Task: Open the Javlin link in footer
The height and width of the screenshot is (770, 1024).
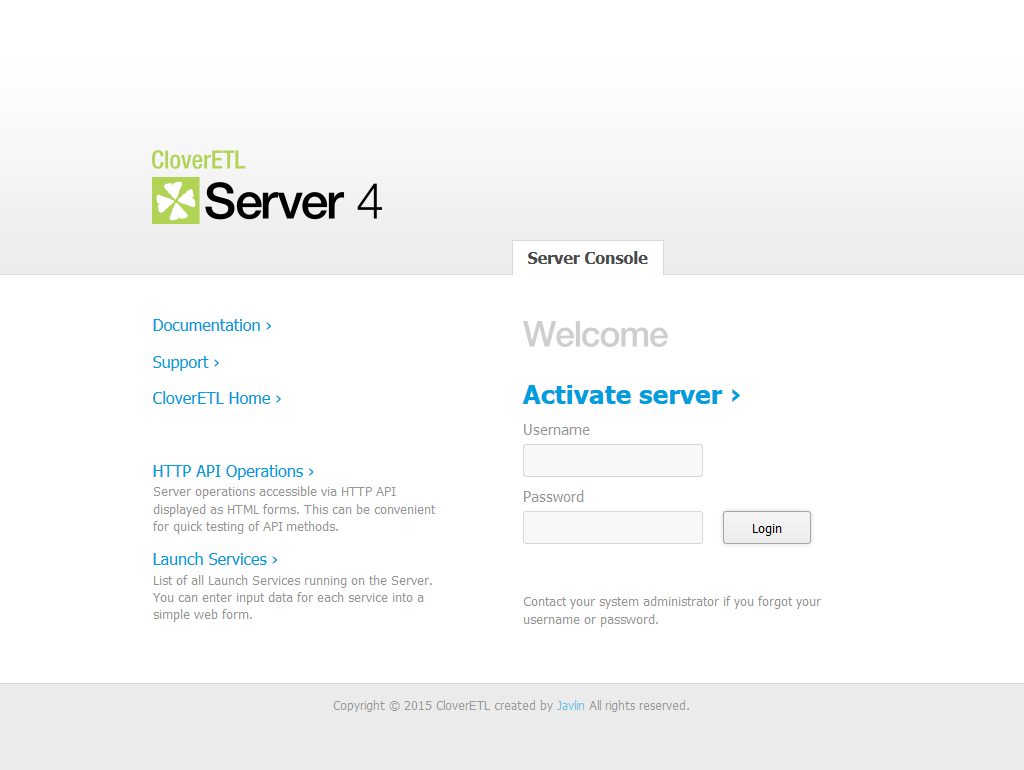Action: [x=570, y=705]
